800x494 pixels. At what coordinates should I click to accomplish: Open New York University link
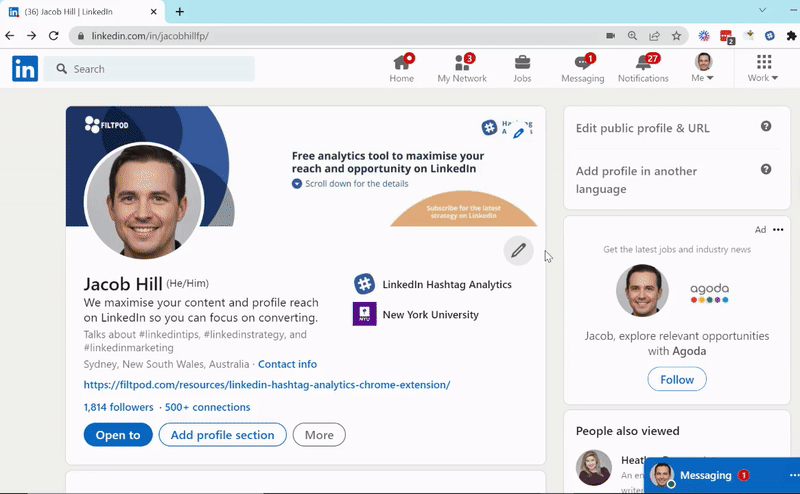(x=416, y=314)
